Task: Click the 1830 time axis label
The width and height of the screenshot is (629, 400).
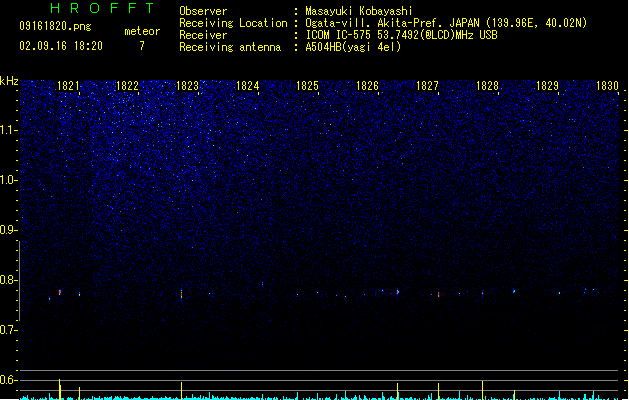Action: pos(607,86)
